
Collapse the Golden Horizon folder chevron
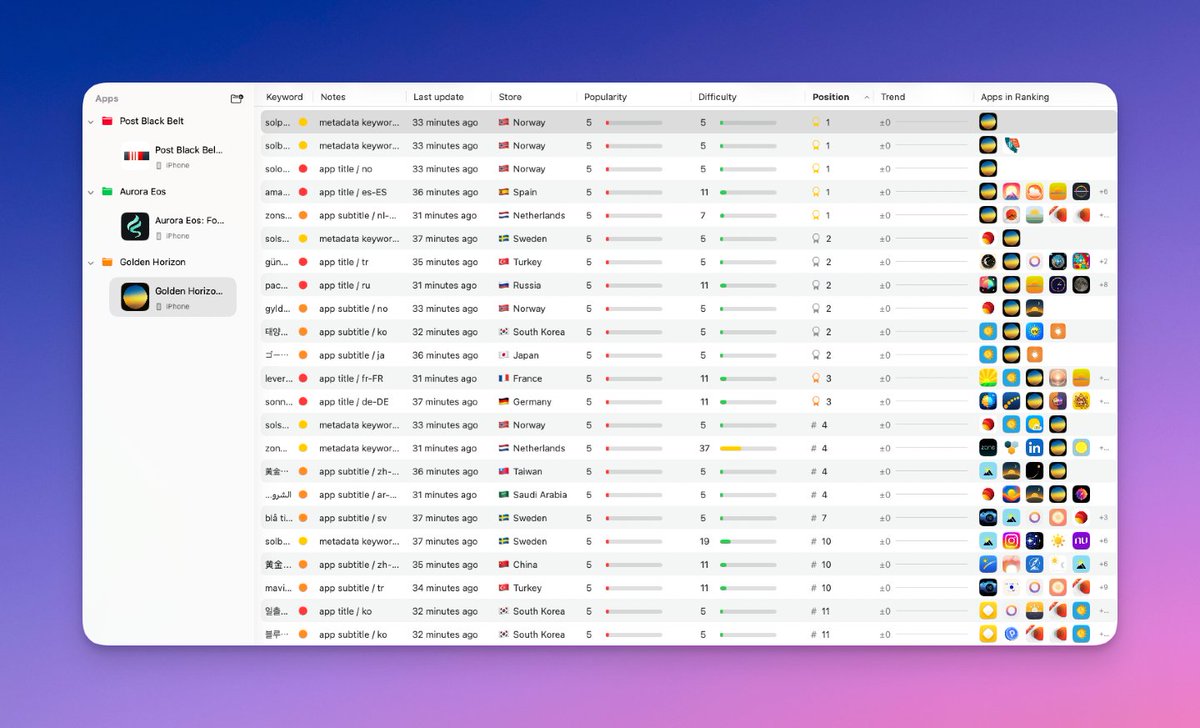(x=90, y=262)
